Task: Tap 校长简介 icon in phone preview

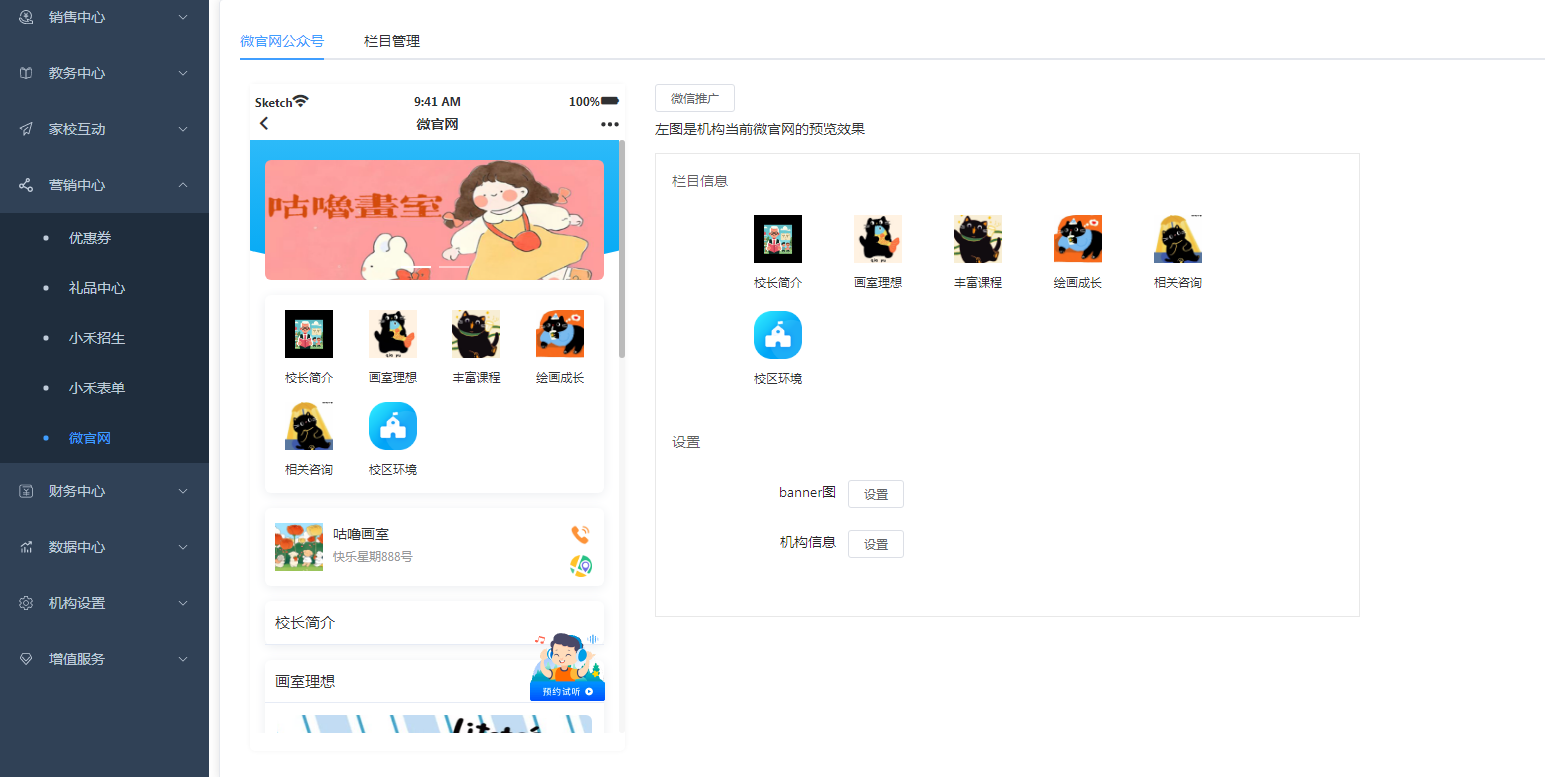Action: click(309, 334)
